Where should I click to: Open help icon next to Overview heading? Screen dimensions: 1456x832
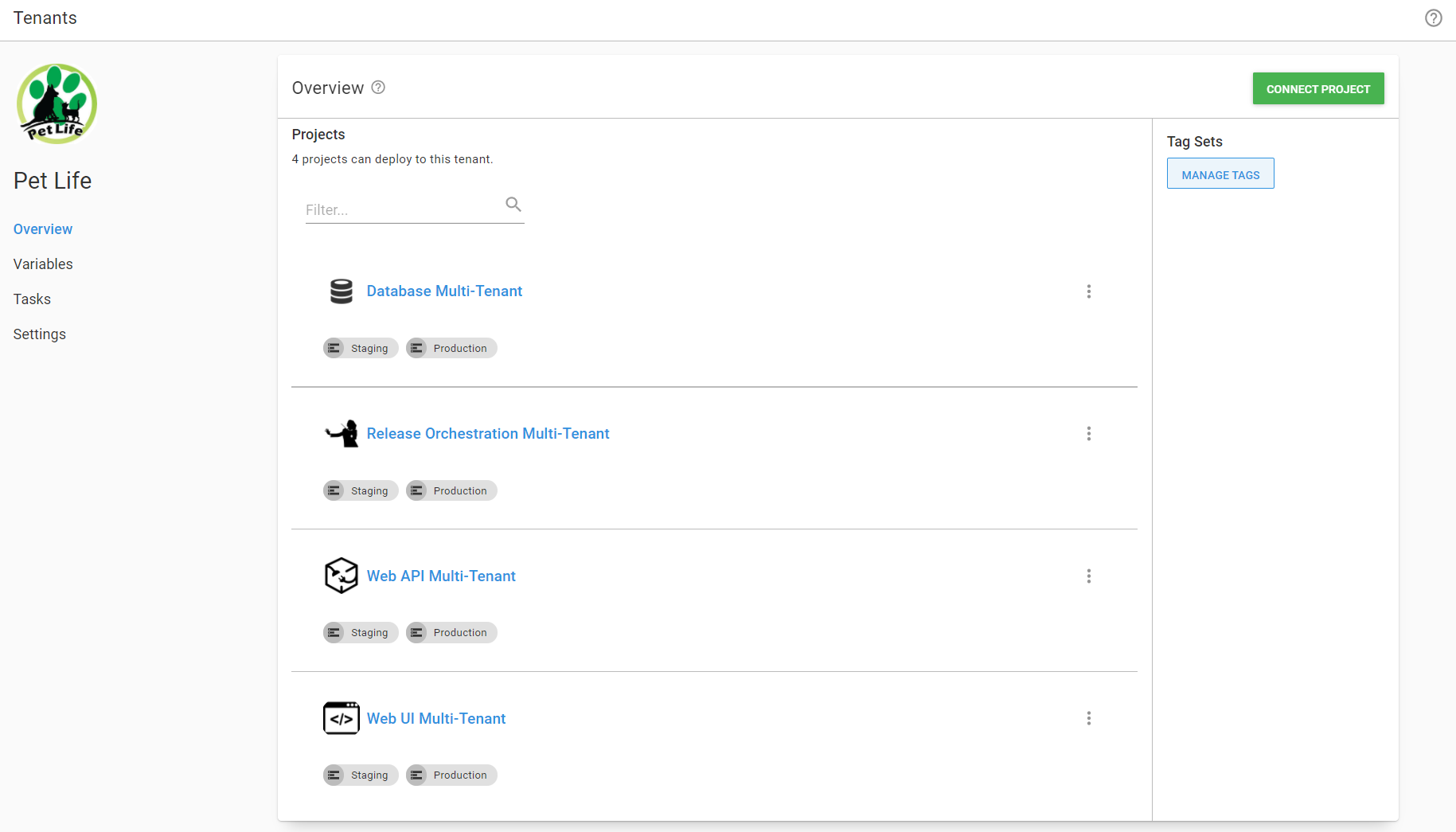[379, 88]
